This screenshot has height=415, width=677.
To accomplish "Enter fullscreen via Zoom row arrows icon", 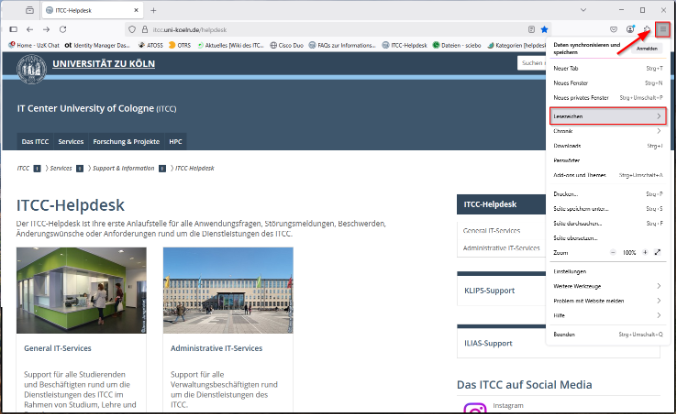I will (658, 253).
